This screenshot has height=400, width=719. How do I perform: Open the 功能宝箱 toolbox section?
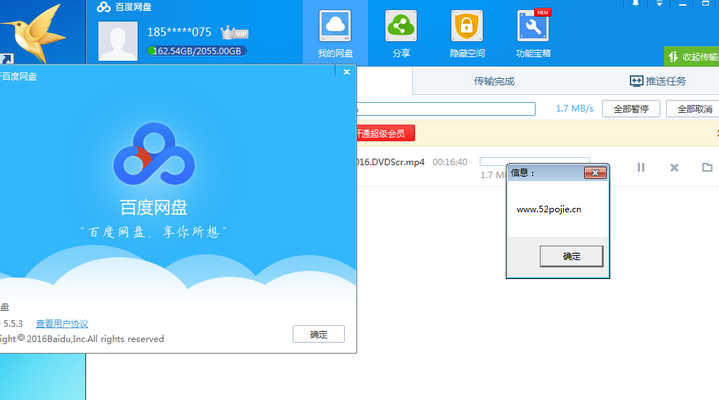[x=533, y=34]
